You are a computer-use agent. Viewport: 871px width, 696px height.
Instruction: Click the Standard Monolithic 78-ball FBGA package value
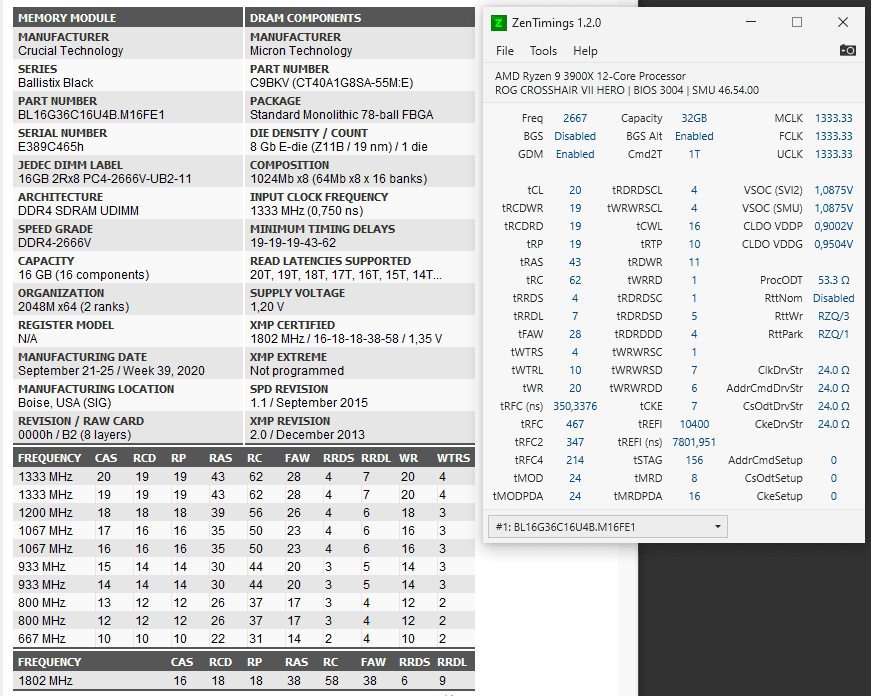(342, 115)
